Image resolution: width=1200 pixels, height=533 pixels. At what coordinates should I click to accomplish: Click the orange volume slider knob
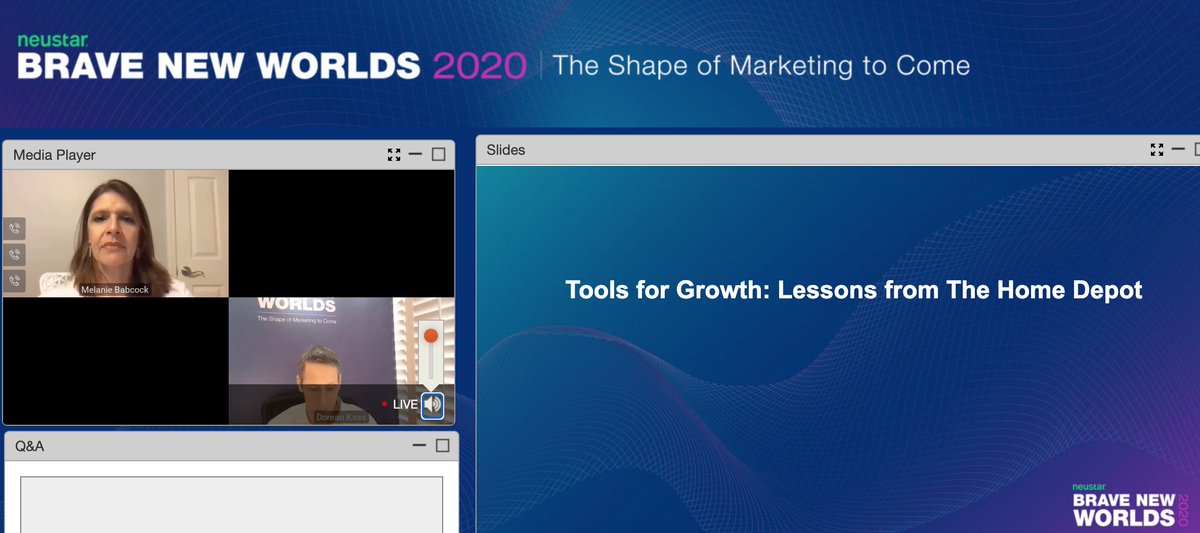[x=431, y=335]
